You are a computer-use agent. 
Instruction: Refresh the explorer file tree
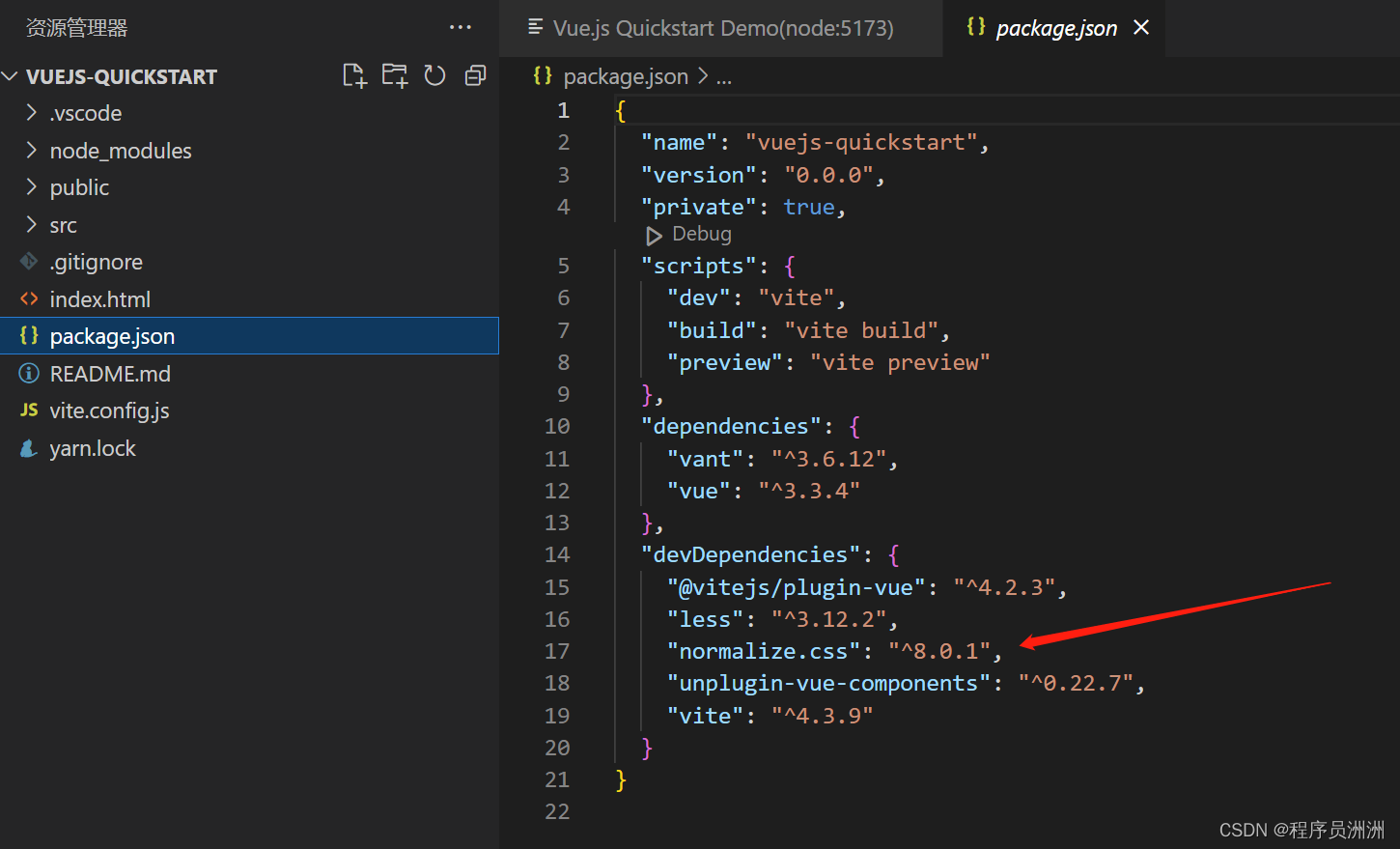pyautogui.click(x=435, y=75)
